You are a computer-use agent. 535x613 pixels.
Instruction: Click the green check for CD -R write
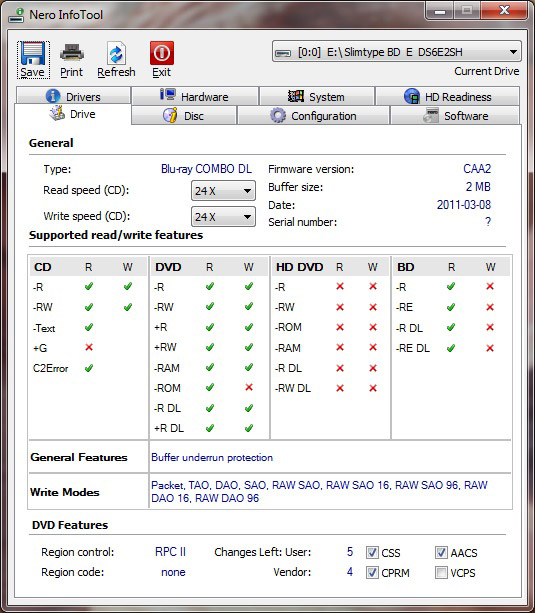128,286
